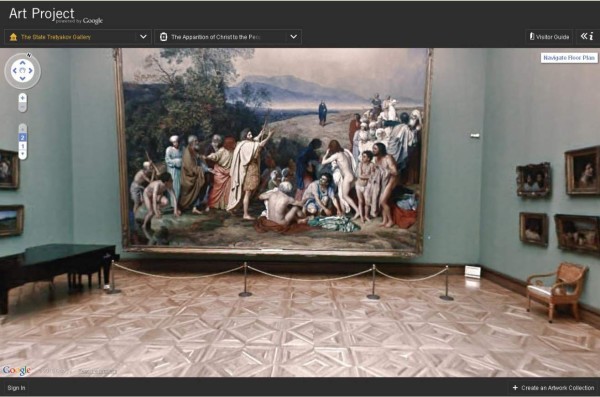The height and width of the screenshot is (397, 600).
Task: Pan the view up with the compass arrow
Action: (23, 62)
